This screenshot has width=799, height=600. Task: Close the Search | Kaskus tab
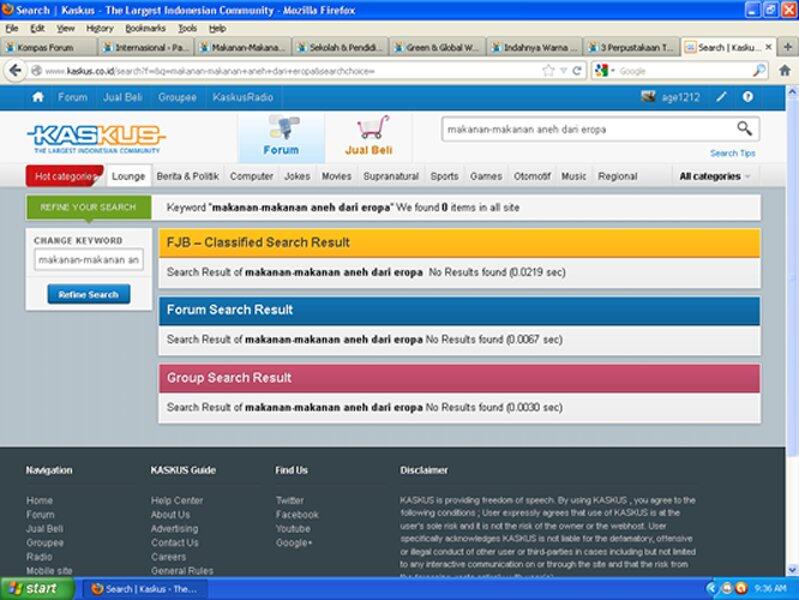[768, 47]
